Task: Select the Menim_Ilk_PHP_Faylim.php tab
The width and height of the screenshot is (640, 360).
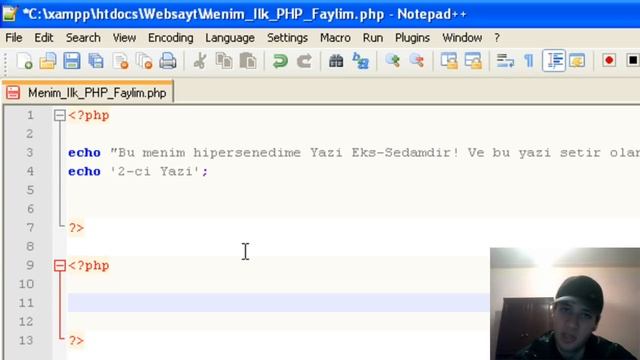Action: point(88,93)
